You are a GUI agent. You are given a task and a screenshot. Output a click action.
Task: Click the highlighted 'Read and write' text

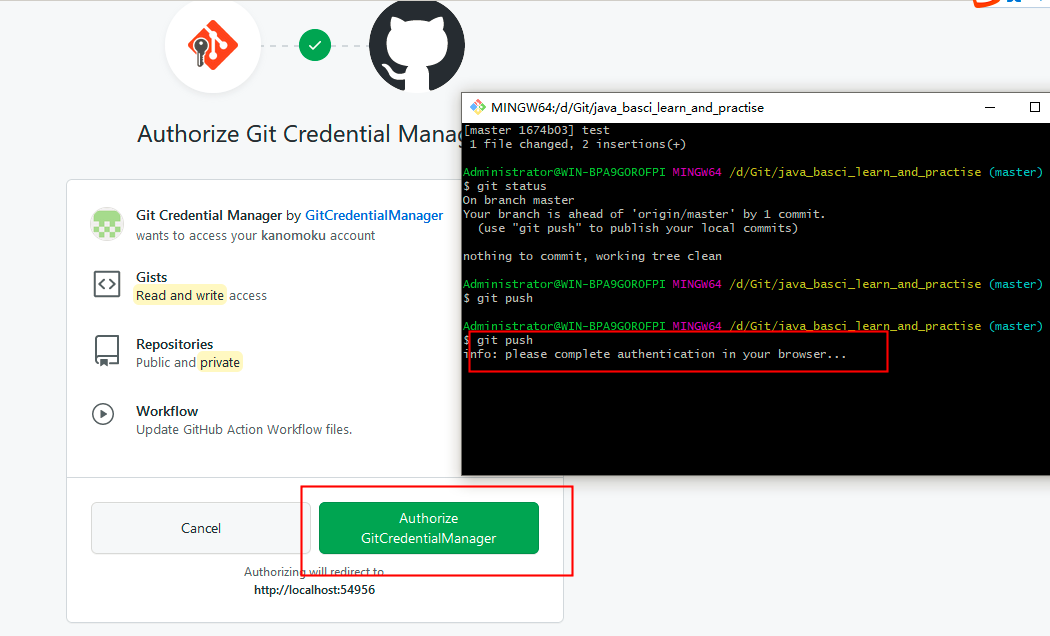pyautogui.click(x=180, y=295)
